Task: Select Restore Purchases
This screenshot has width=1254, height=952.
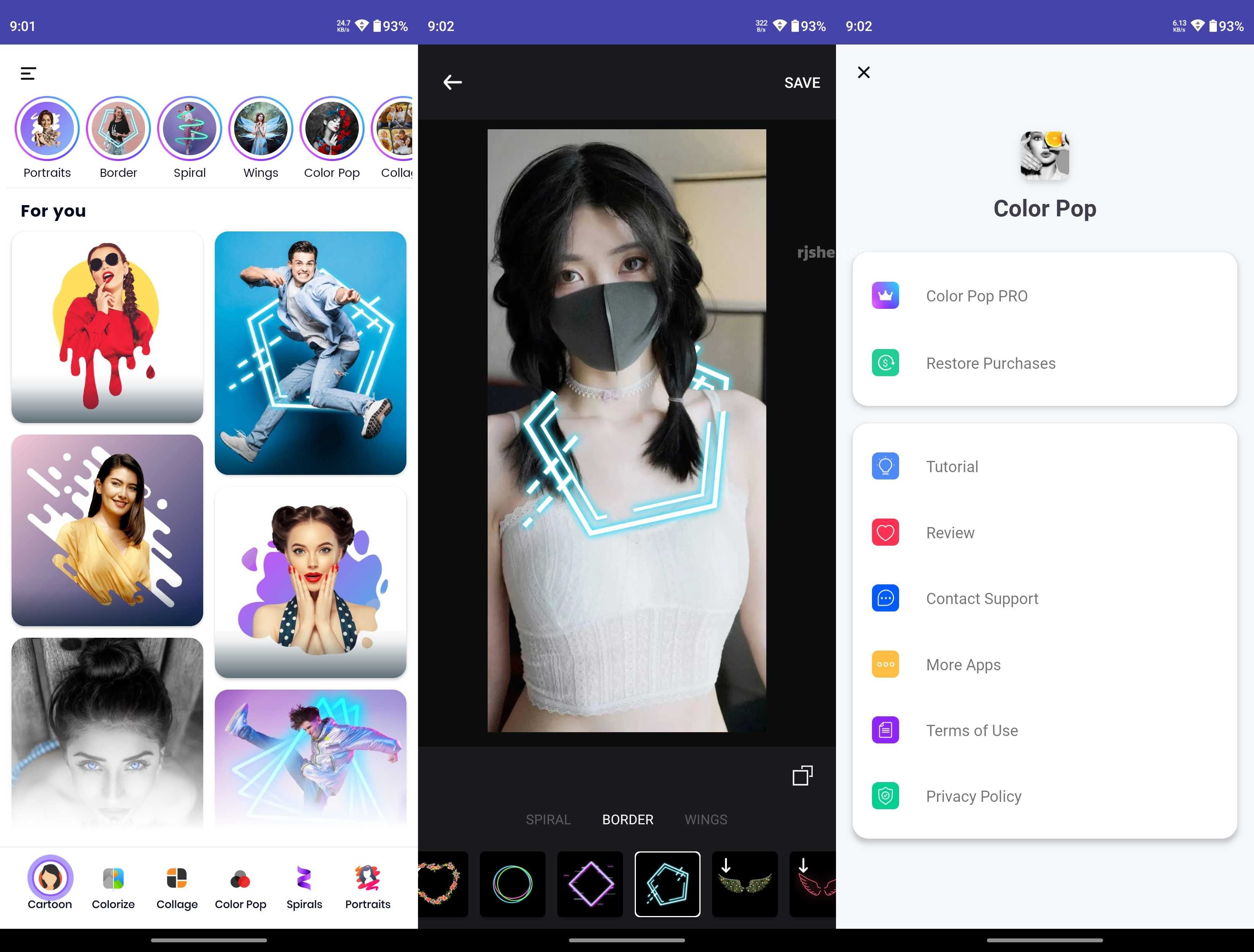Action: coord(1044,363)
